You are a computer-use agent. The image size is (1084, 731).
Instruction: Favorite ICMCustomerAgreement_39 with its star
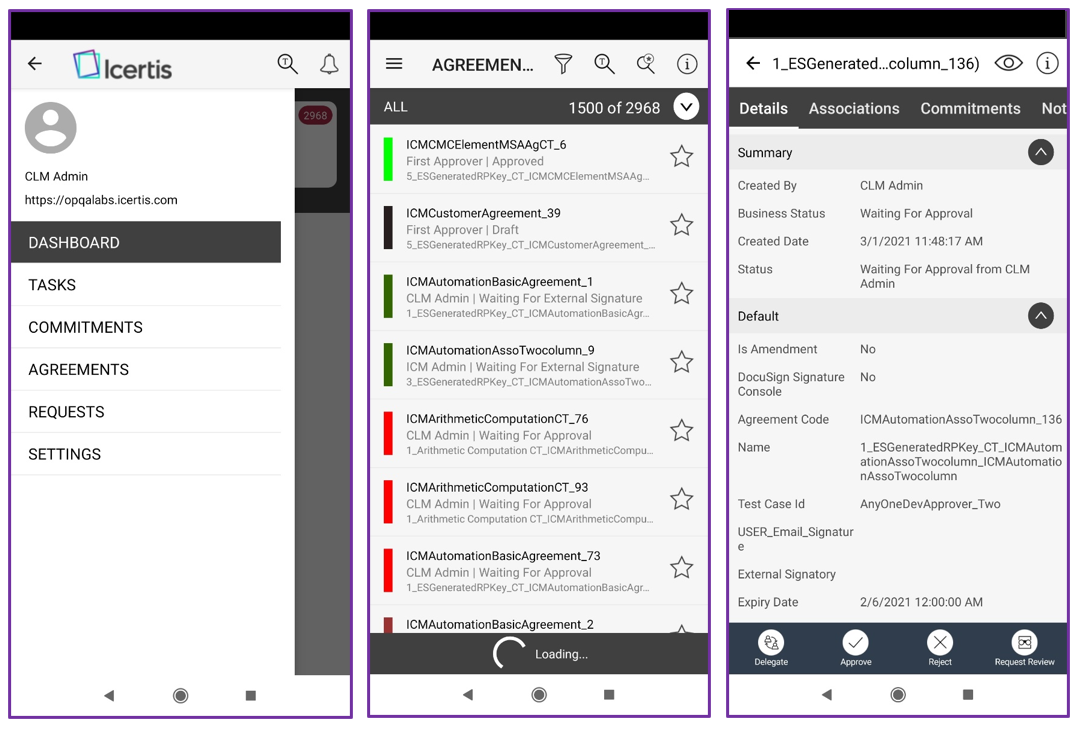pos(681,225)
